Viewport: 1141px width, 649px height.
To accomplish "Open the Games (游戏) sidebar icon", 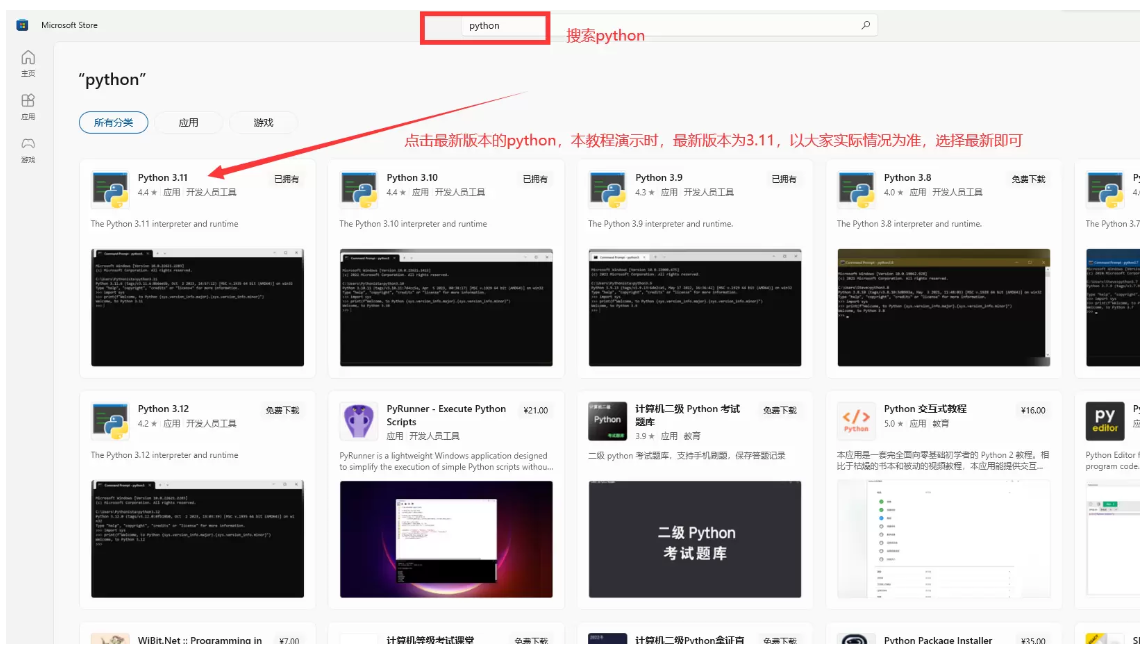I will point(28,149).
